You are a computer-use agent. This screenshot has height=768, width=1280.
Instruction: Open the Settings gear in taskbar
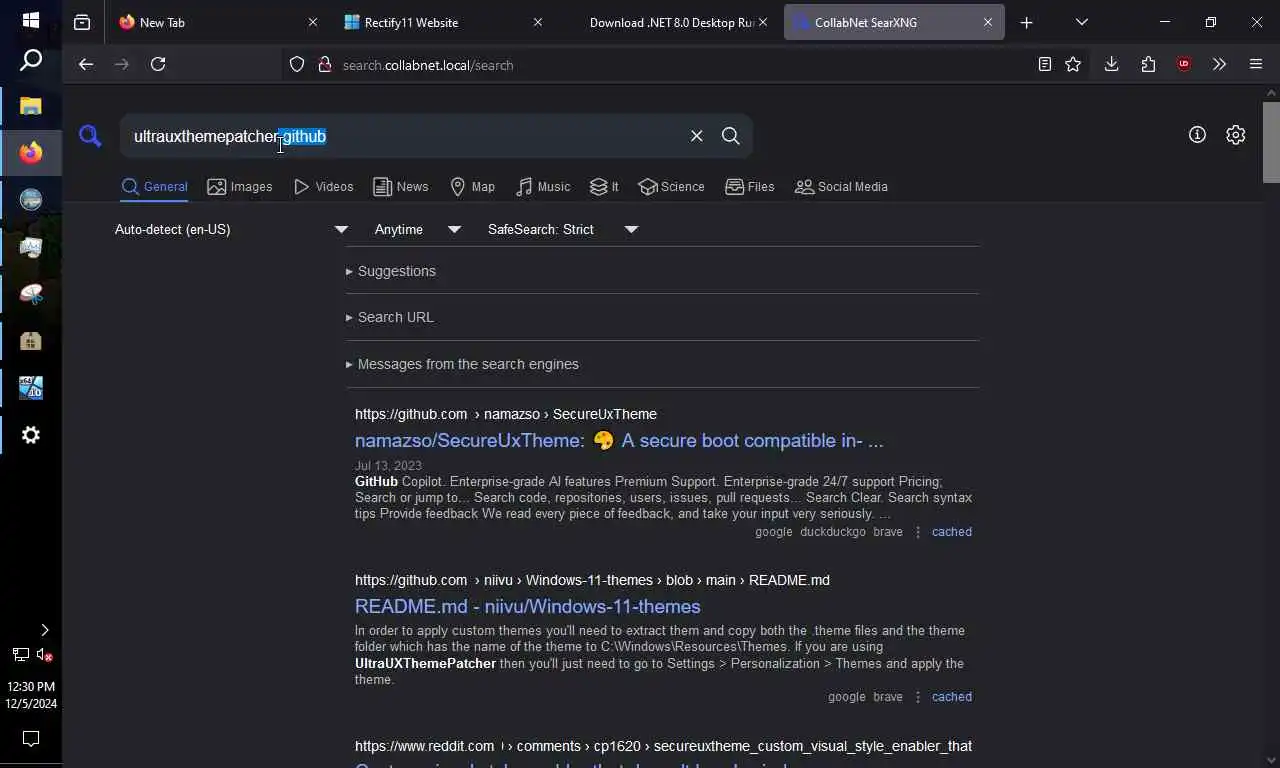point(30,435)
